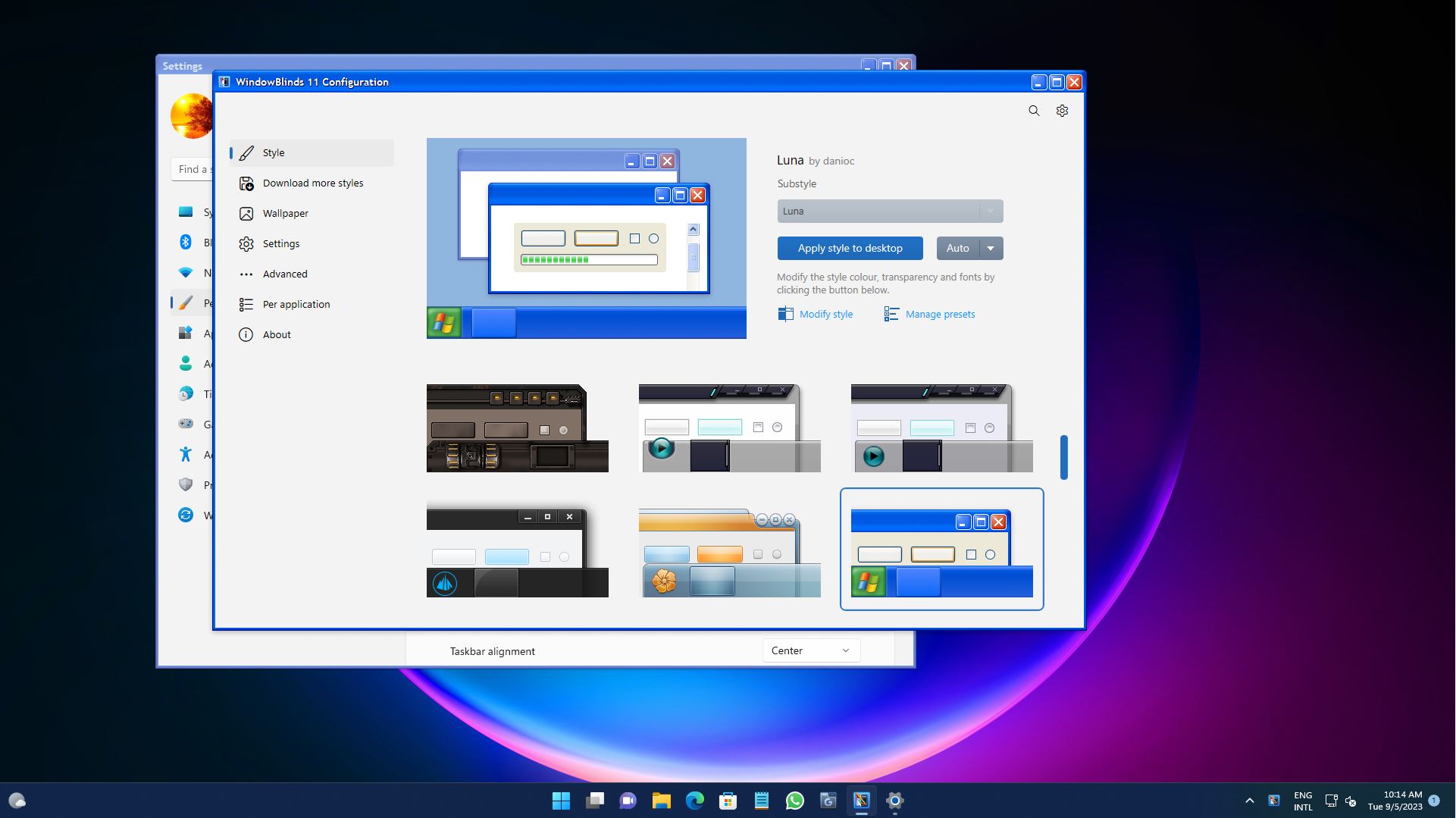Click the Personalization pencil icon in Settings
This screenshot has width=1456, height=818.
(186, 303)
